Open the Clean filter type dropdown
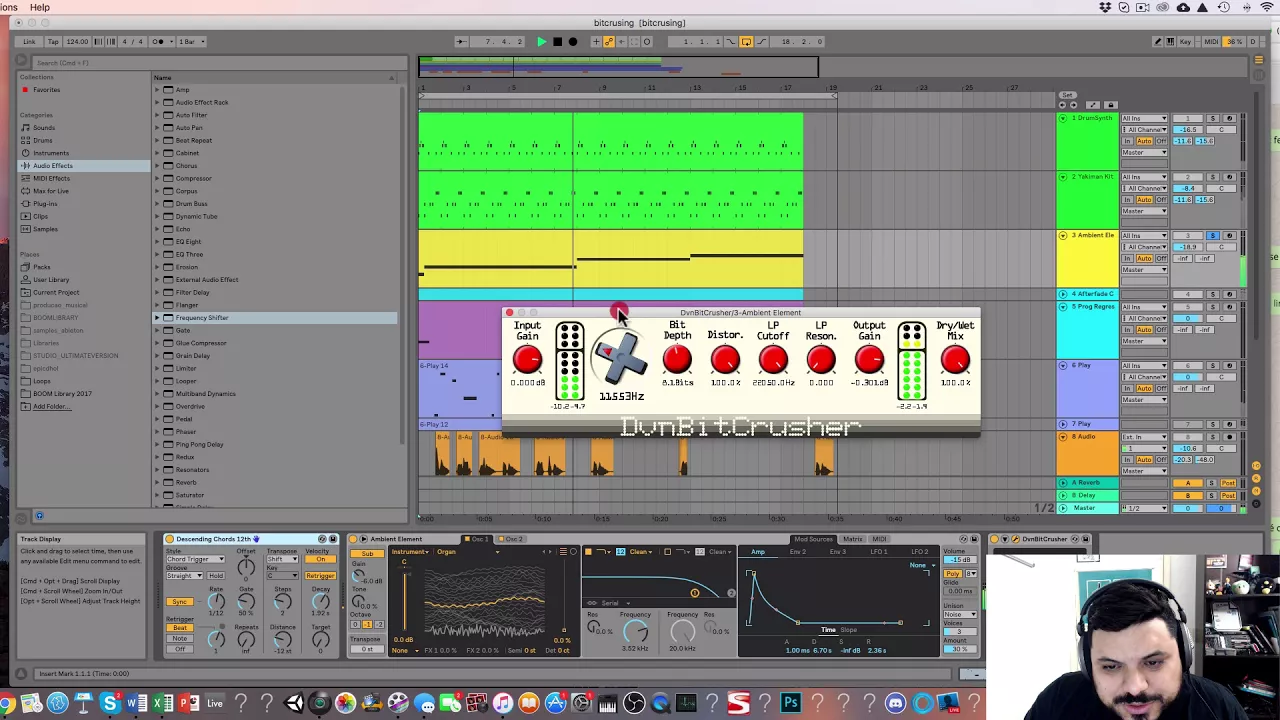 (x=640, y=552)
